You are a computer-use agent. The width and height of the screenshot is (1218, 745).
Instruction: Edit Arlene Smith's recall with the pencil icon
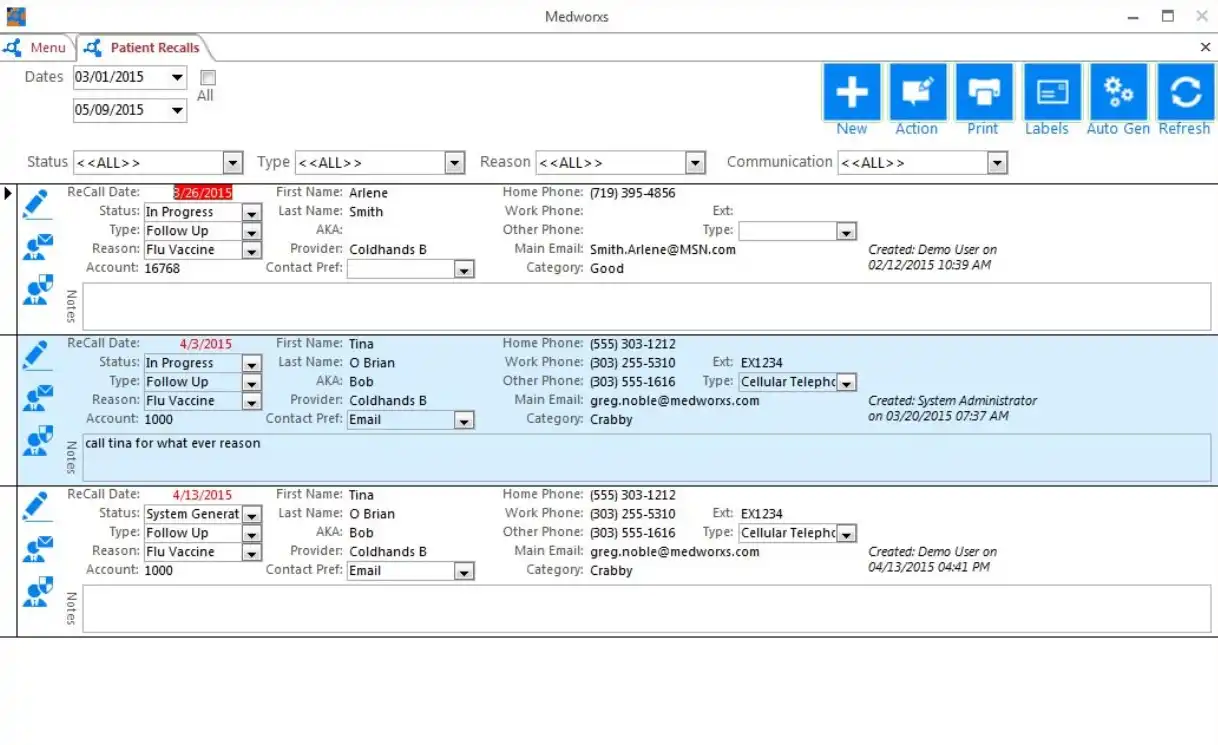click(37, 203)
